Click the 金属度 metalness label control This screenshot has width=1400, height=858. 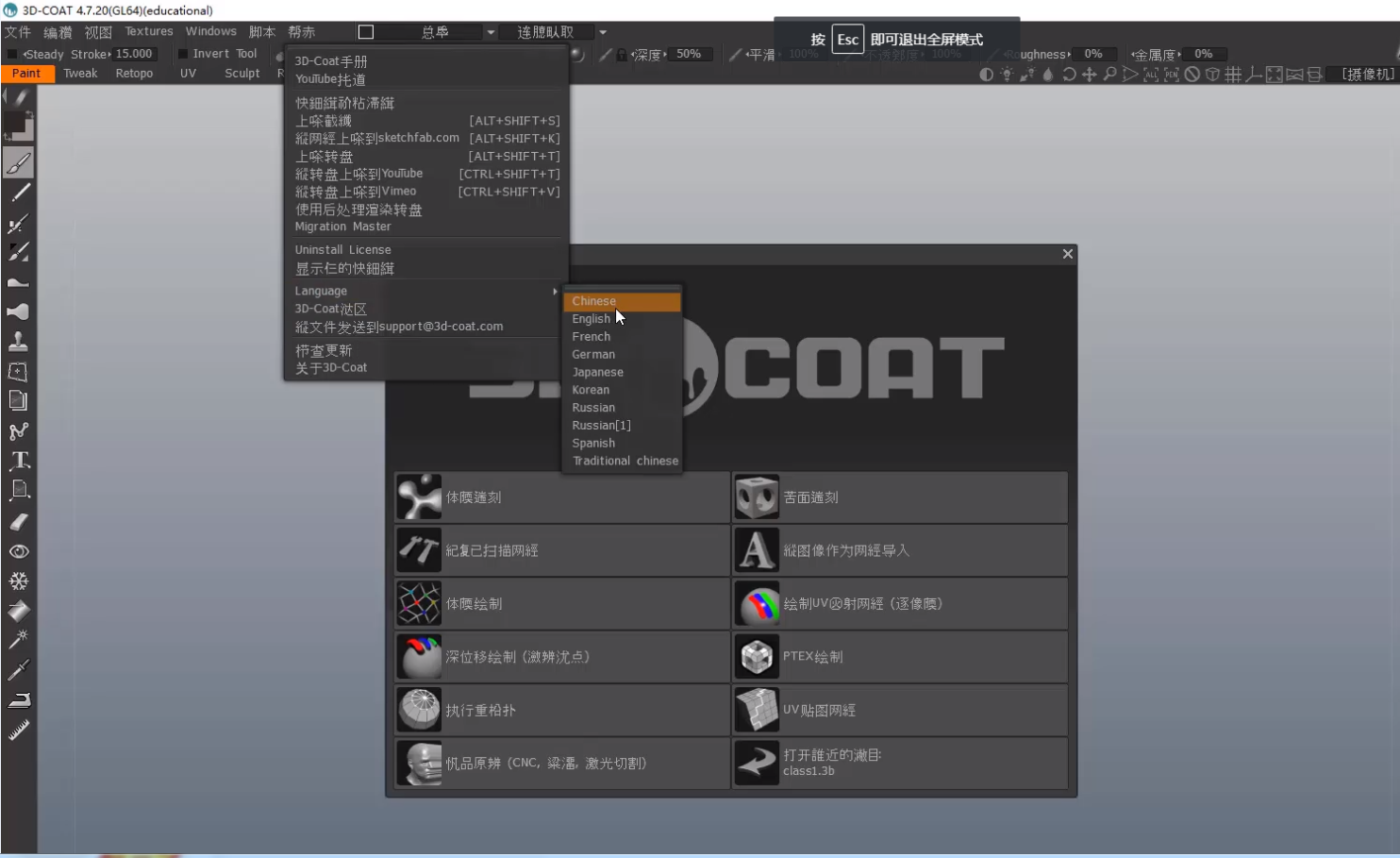1156,54
